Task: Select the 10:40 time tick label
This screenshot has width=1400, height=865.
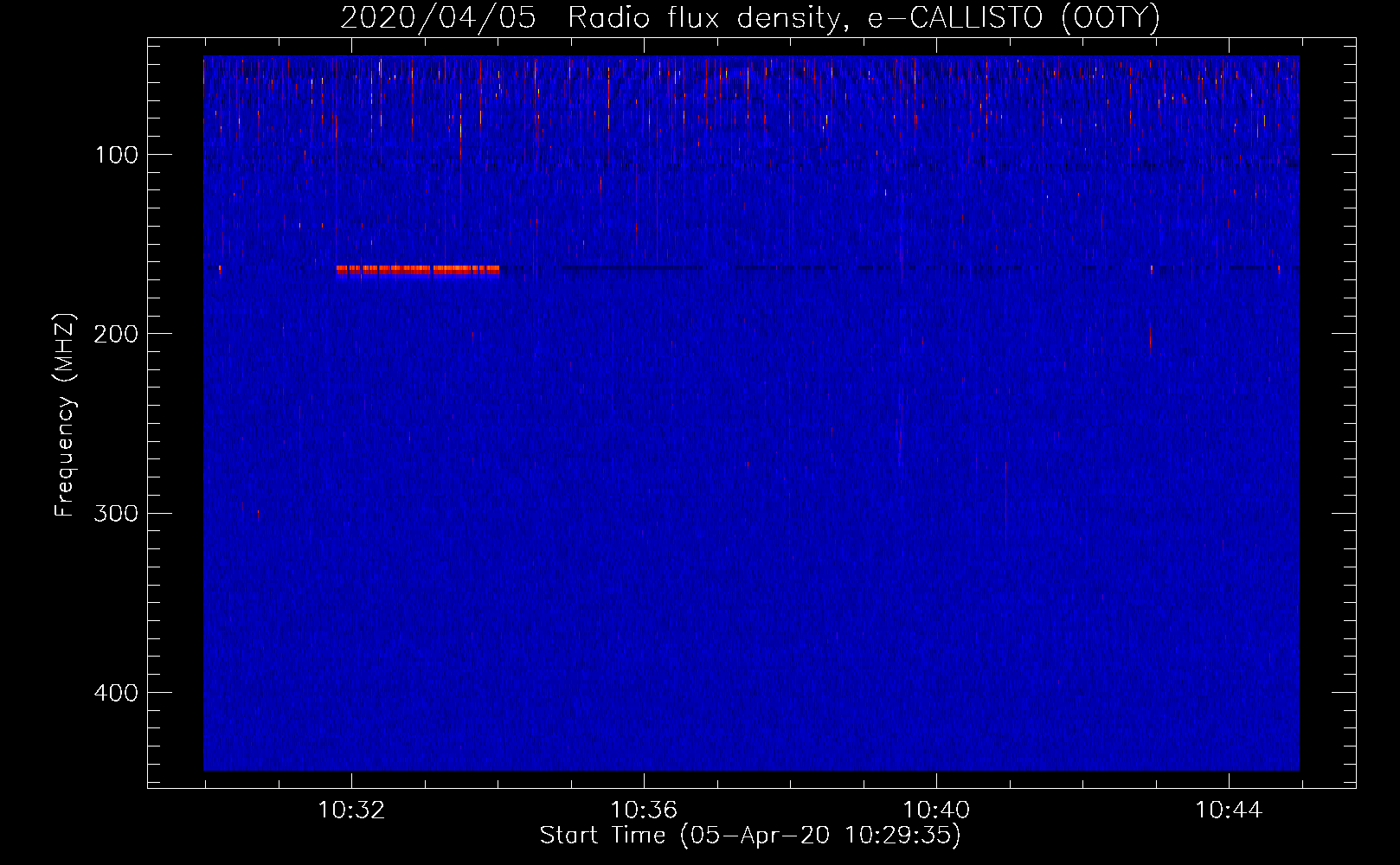Action: point(936,811)
